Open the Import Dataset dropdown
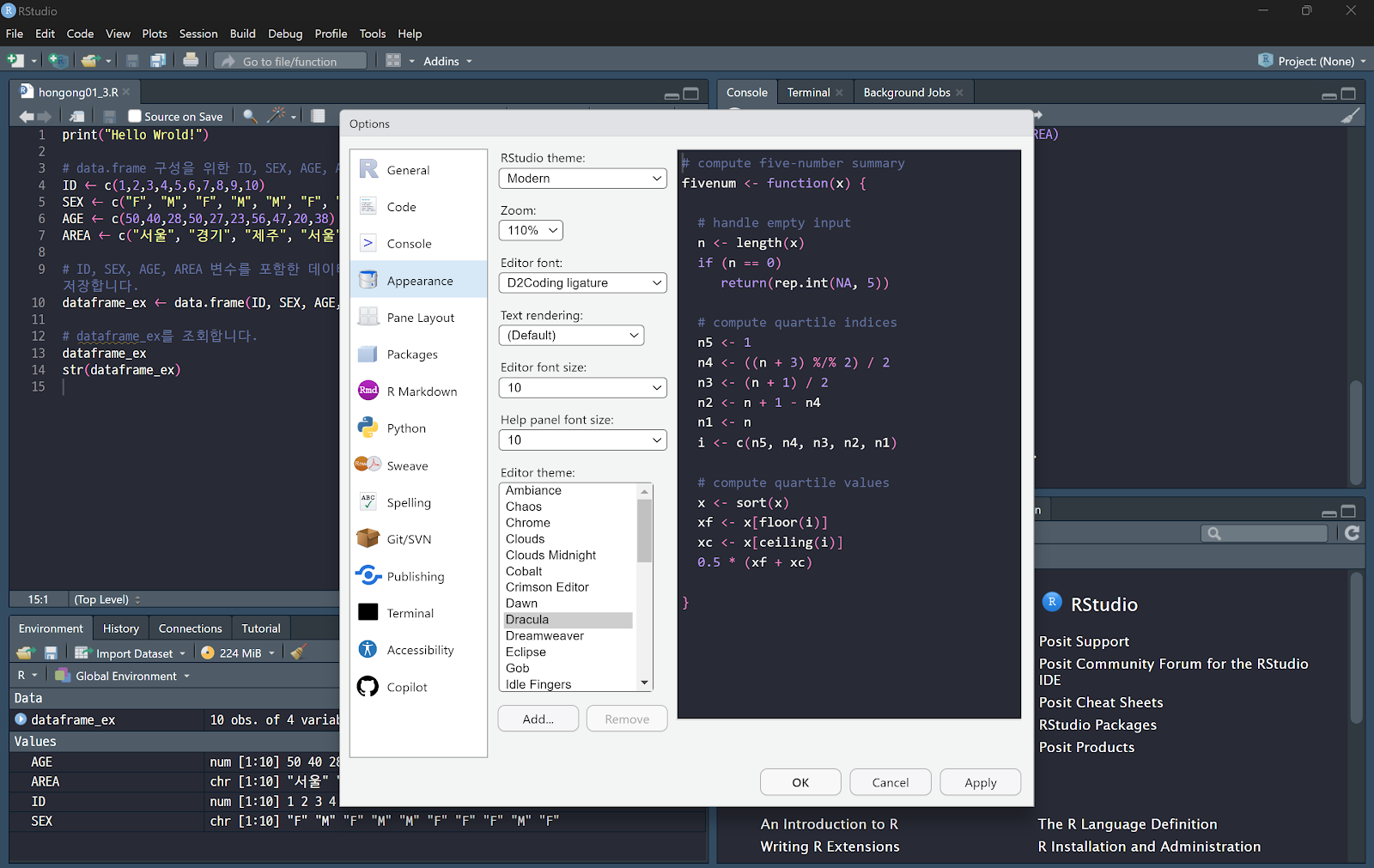Image resolution: width=1374 pixels, height=868 pixels. point(131,653)
